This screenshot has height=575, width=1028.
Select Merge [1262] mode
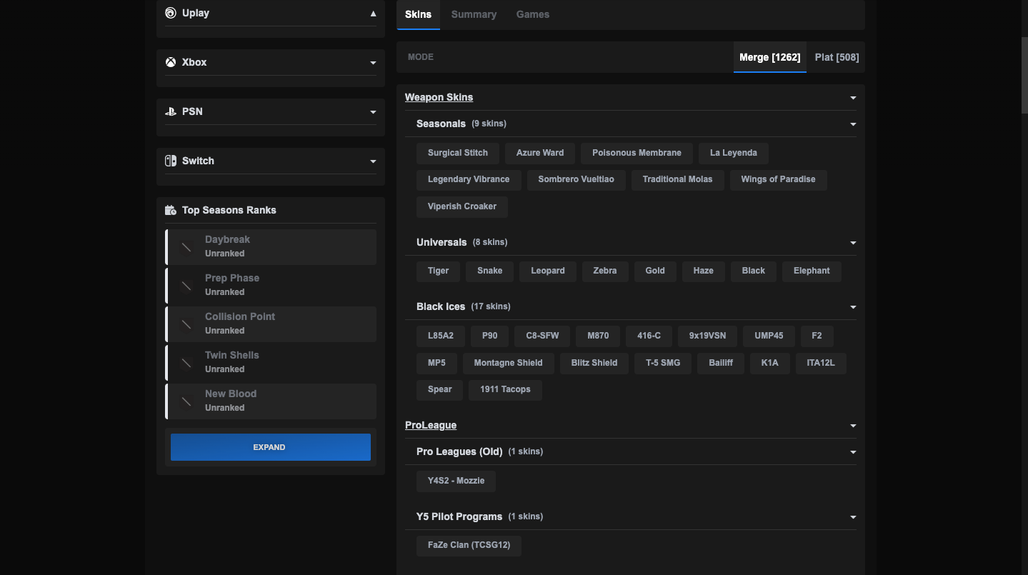[770, 57]
